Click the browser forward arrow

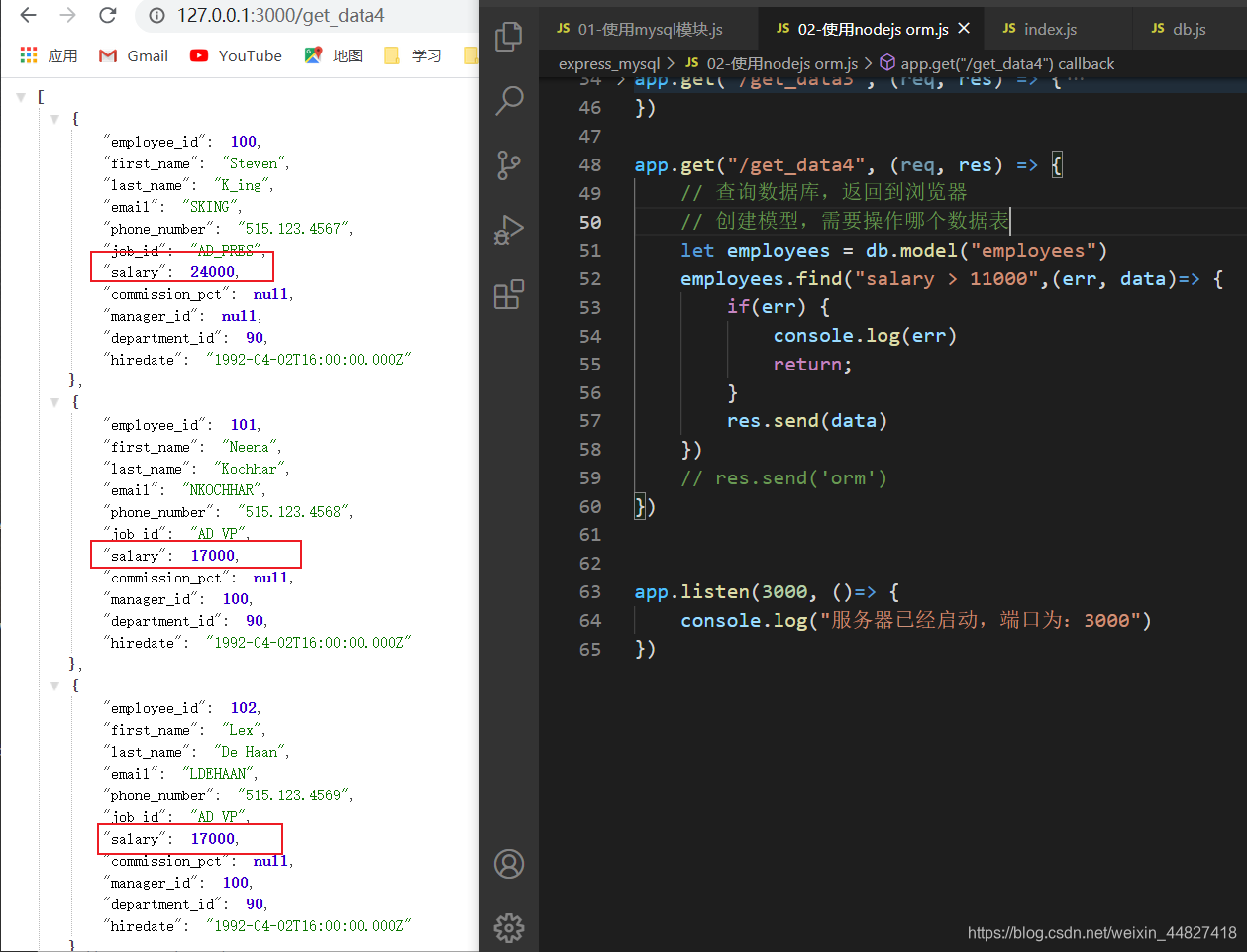coord(67,15)
